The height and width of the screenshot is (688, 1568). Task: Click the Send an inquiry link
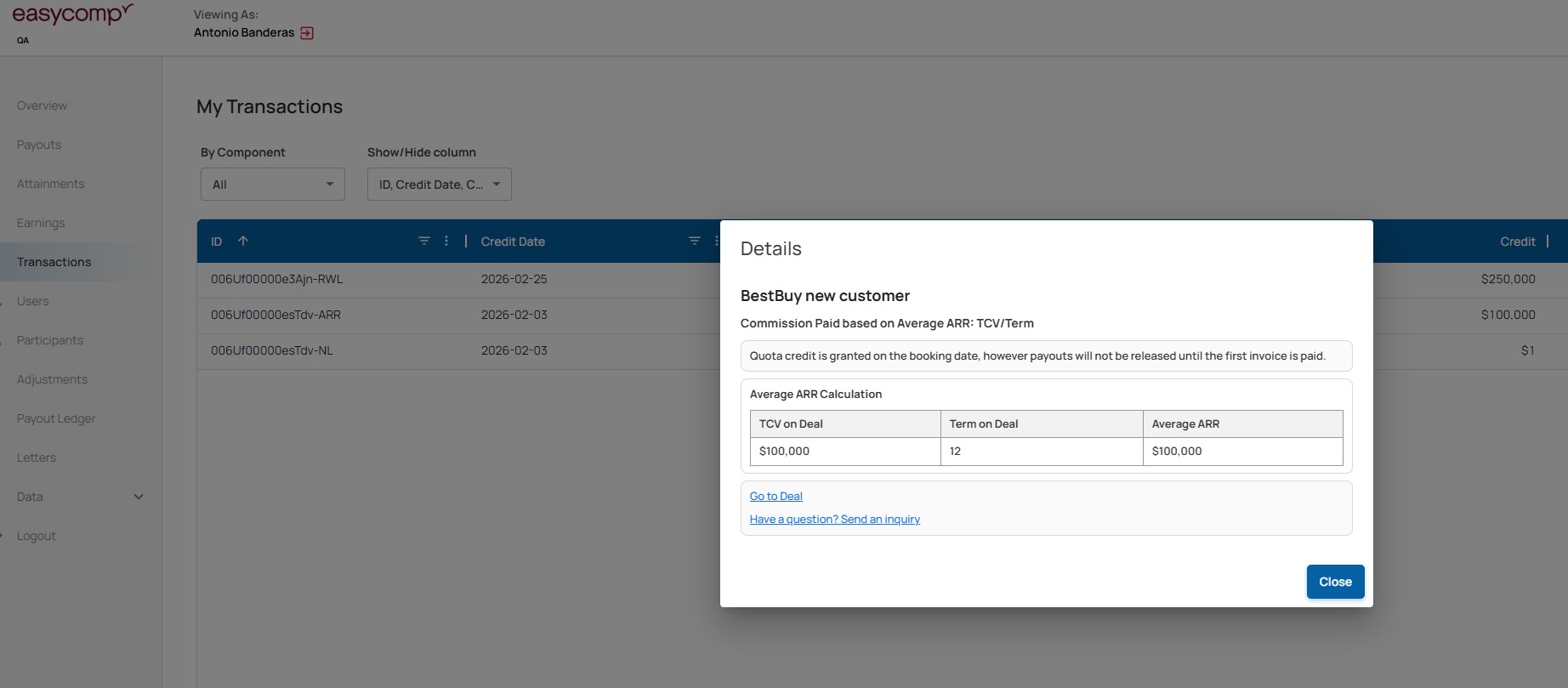[x=834, y=520]
